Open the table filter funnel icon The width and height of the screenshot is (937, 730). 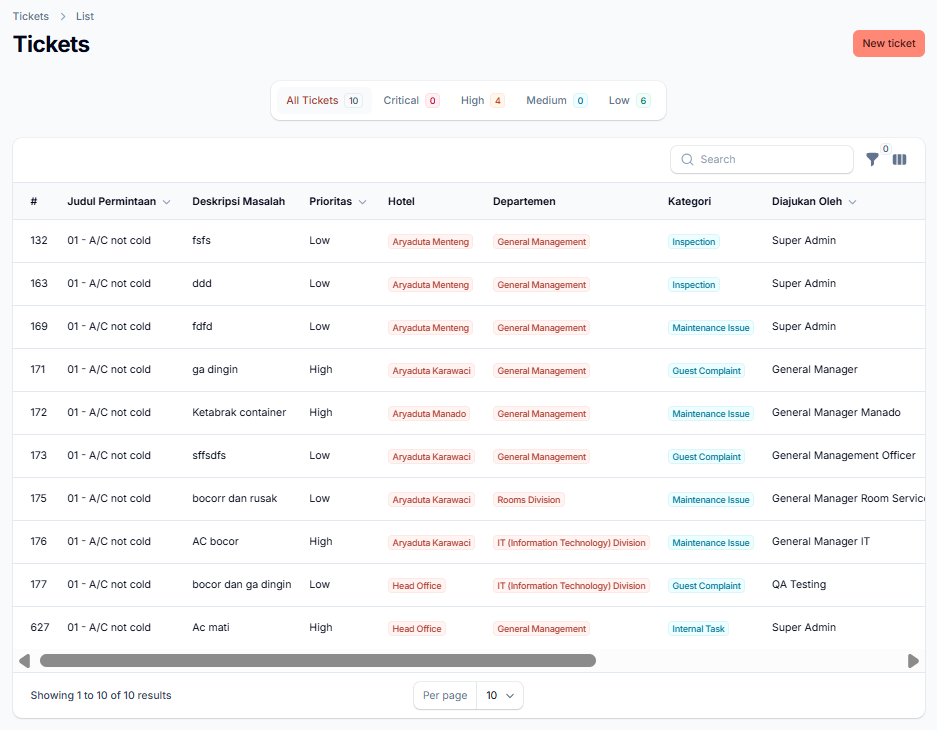click(x=872, y=159)
